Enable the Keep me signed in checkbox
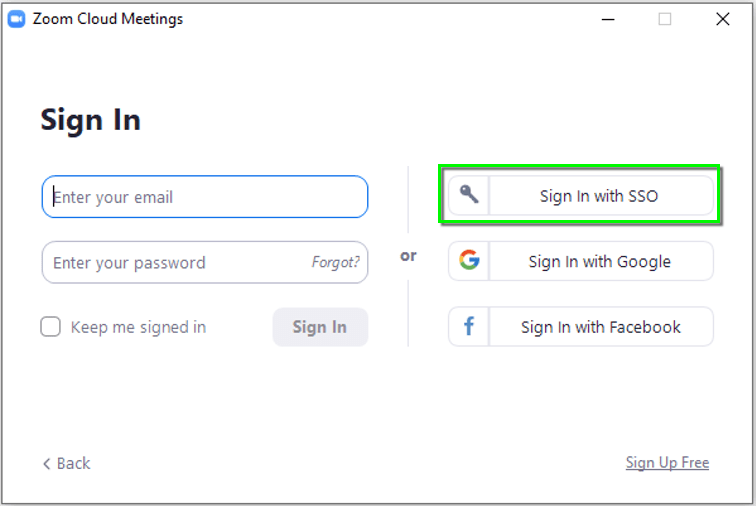This screenshot has height=506, width=756. (51, 327)
